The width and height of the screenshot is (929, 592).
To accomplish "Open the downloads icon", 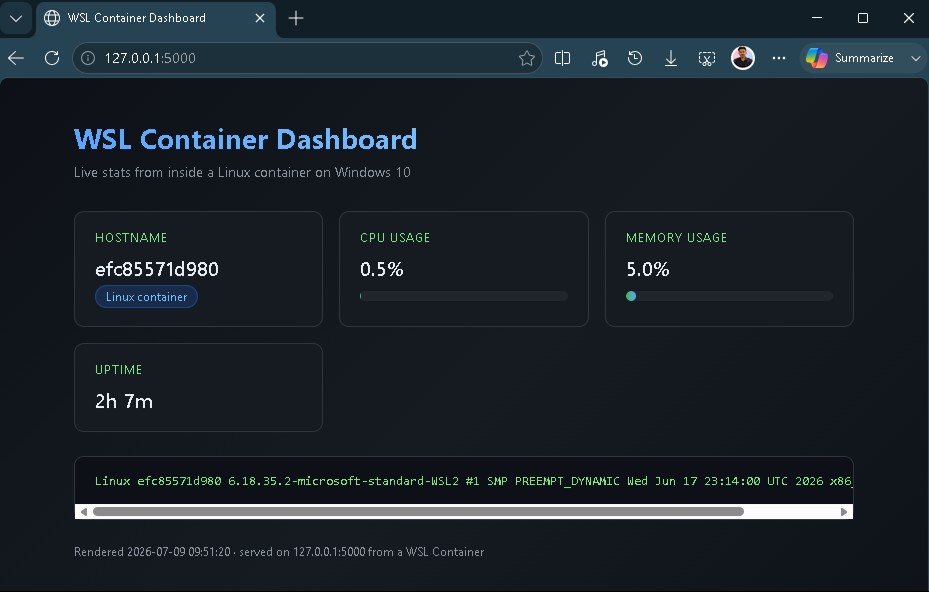I will (x=671, y=58).
